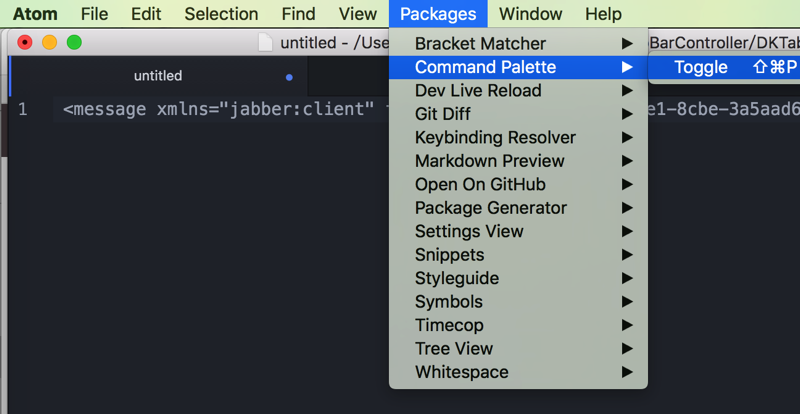The image size is (800, 414).
Task: Open the Keybinding Resolver submenu
Action: [518, 138]
